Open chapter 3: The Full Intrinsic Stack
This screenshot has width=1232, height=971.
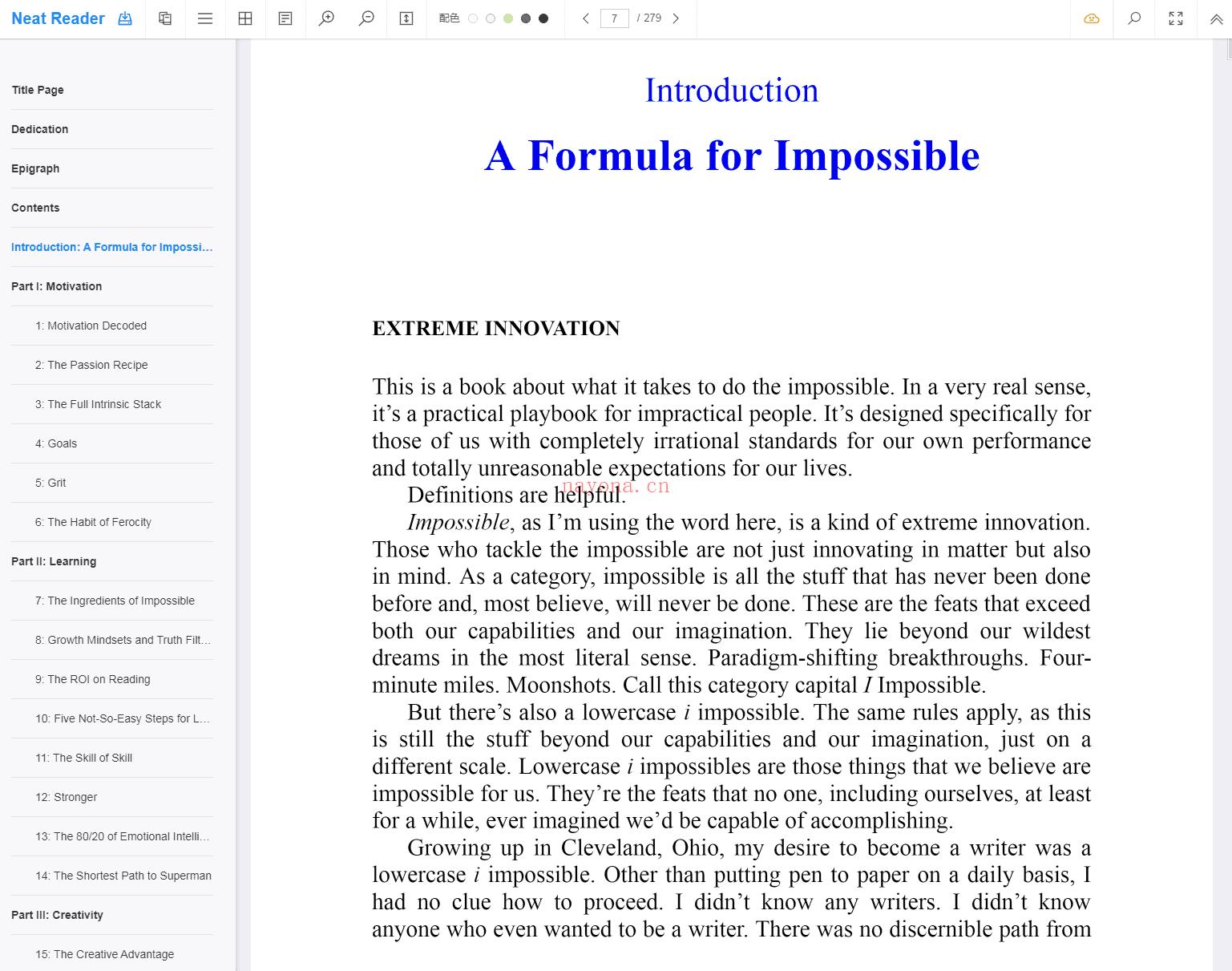click(112, 404)
